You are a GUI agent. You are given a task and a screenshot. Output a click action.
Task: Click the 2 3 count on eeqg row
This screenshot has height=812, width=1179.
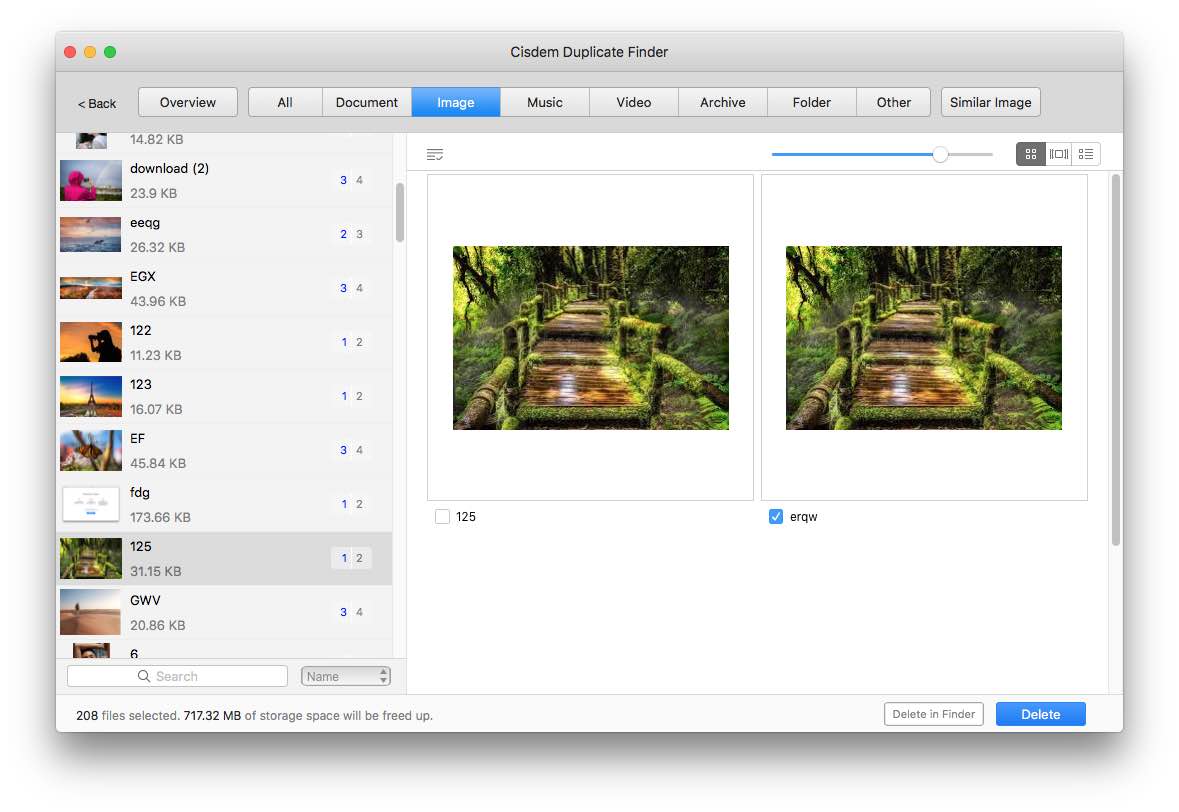[x=351, y=235]
